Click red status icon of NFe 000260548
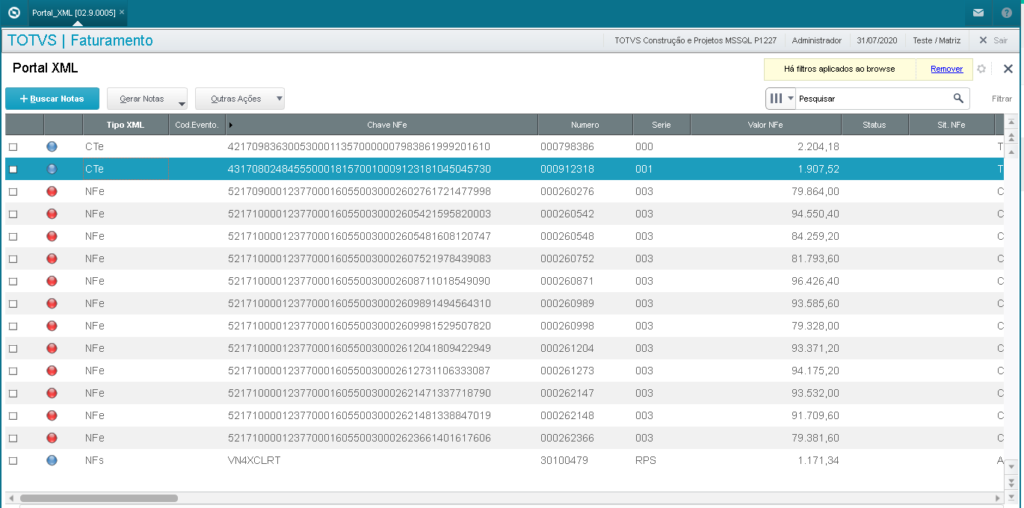This screenshot has width=1024, height=508. 52,236
